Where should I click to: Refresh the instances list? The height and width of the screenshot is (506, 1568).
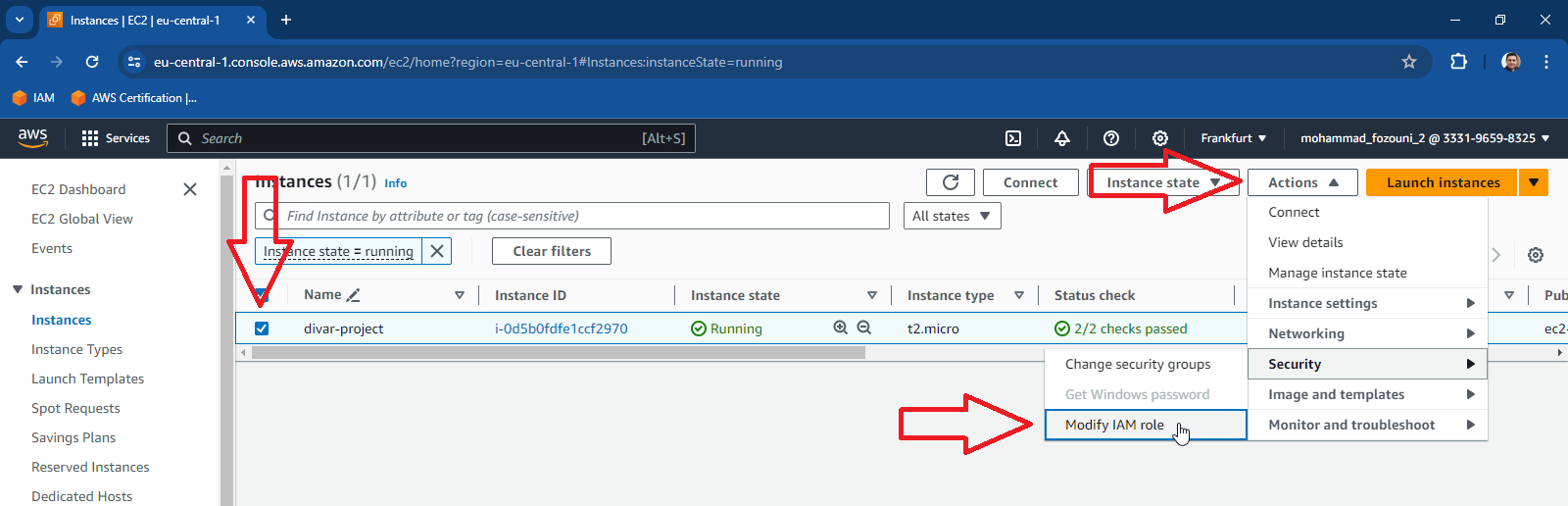coord(951,182)
